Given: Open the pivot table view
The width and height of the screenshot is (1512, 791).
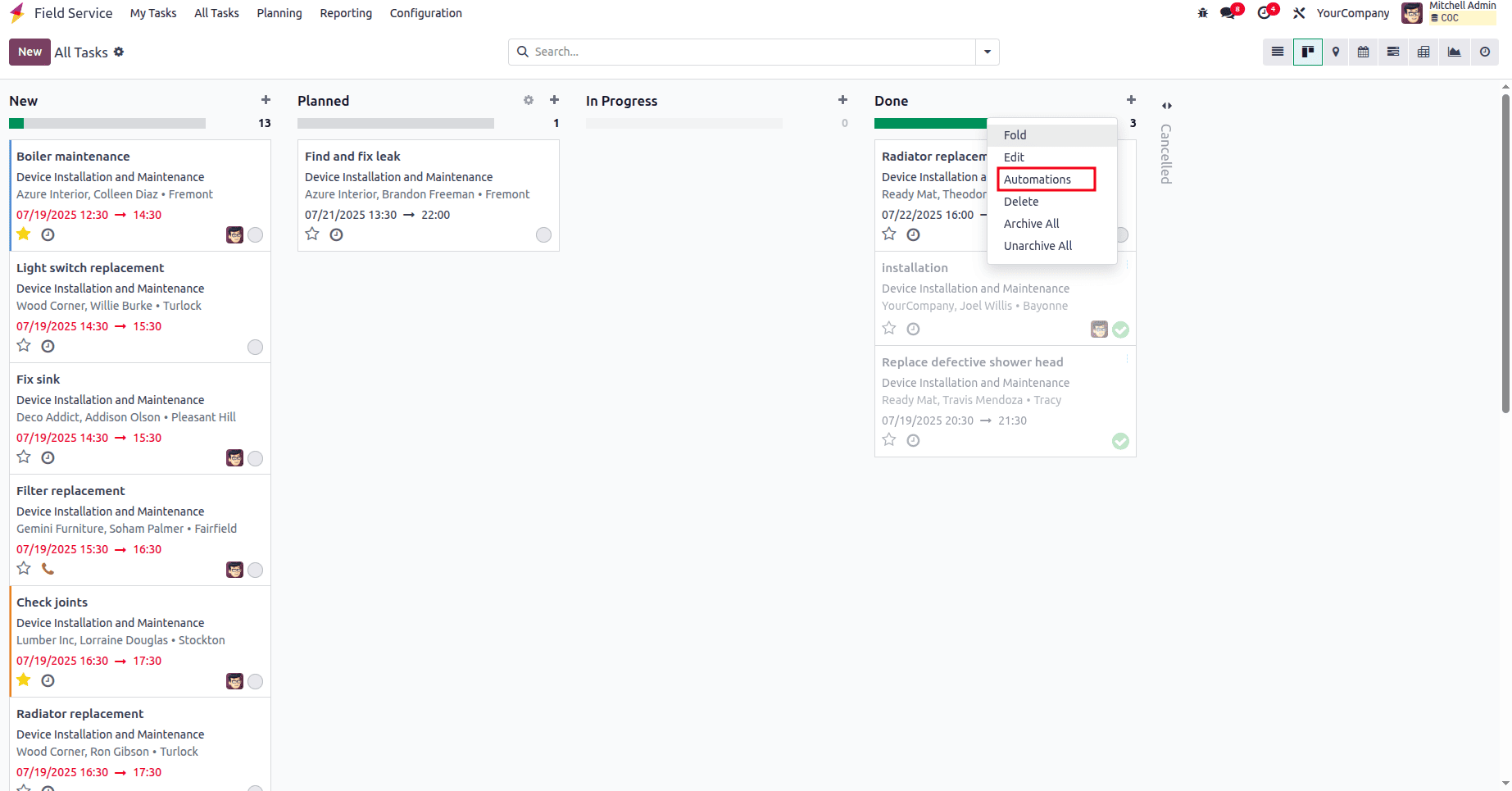Looking at the screenshot, I should click(1423, 52).
